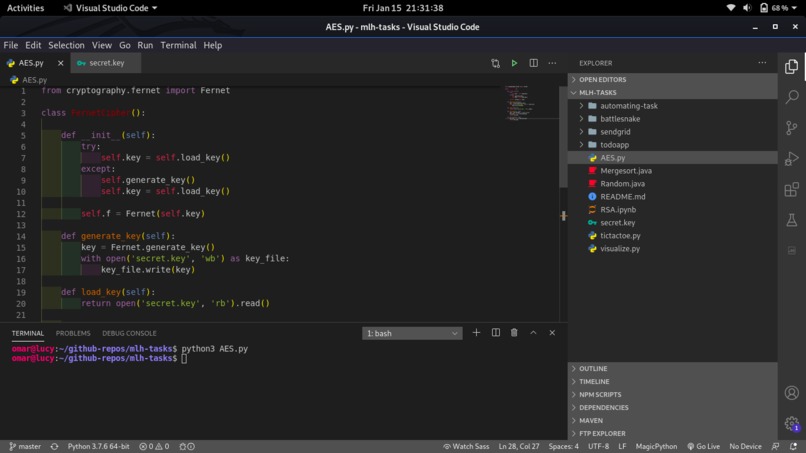Collapse the MLH-TASKS folder section
The image size is (806, 453).
pos(672,93)
